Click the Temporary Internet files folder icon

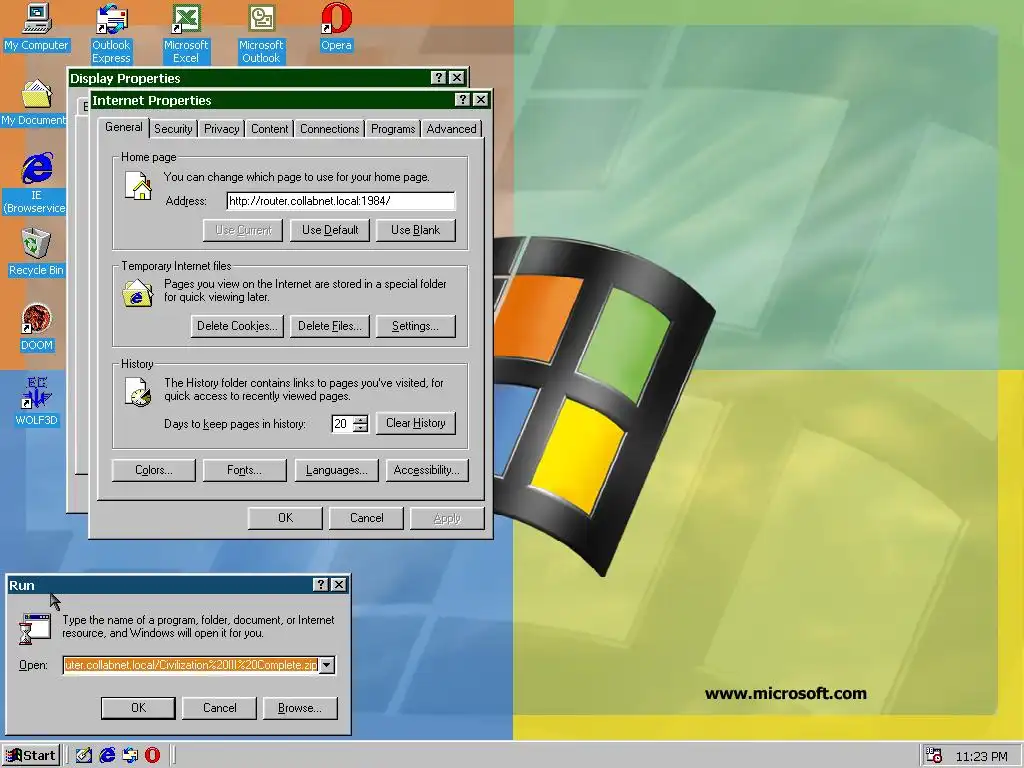tap(137, 293)
